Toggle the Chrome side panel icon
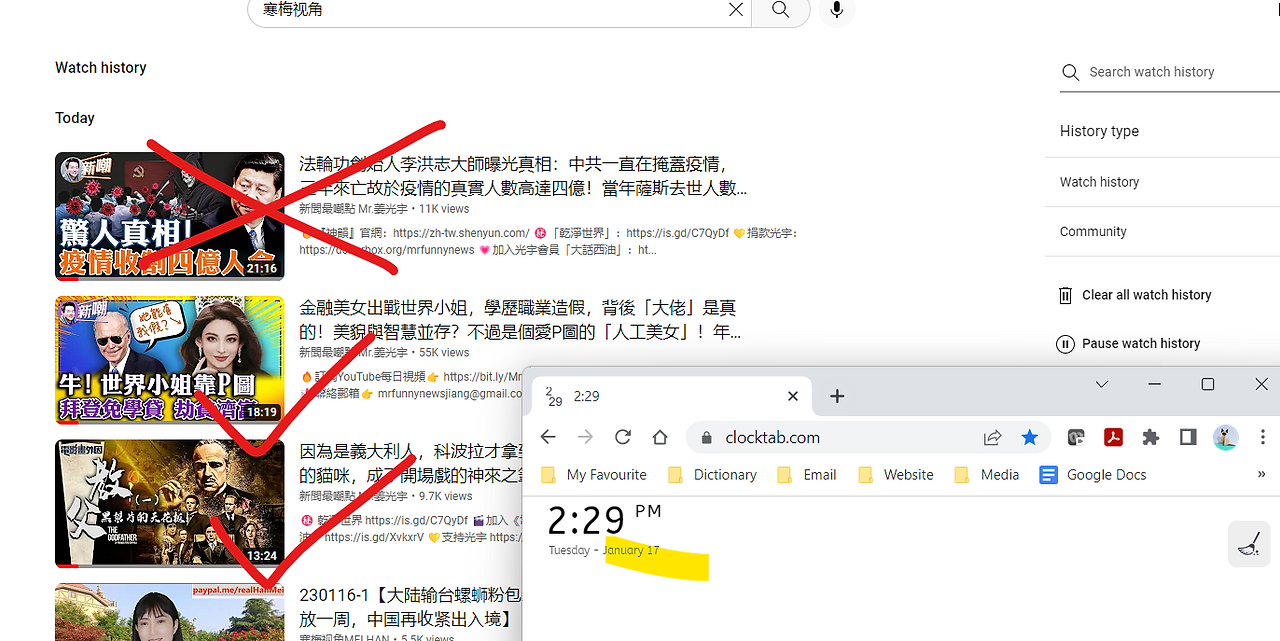The width and height of the screenshot is (1280, 641). 1188,437
